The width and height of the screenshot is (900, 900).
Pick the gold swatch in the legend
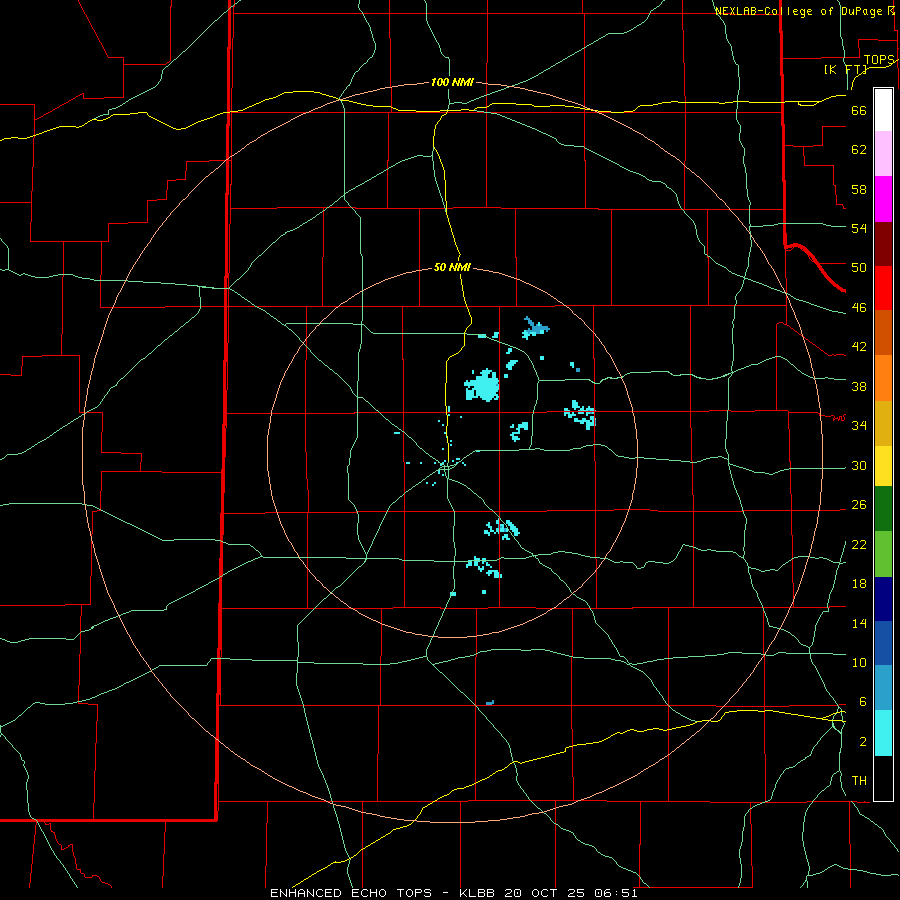click(x=883, y=423)
